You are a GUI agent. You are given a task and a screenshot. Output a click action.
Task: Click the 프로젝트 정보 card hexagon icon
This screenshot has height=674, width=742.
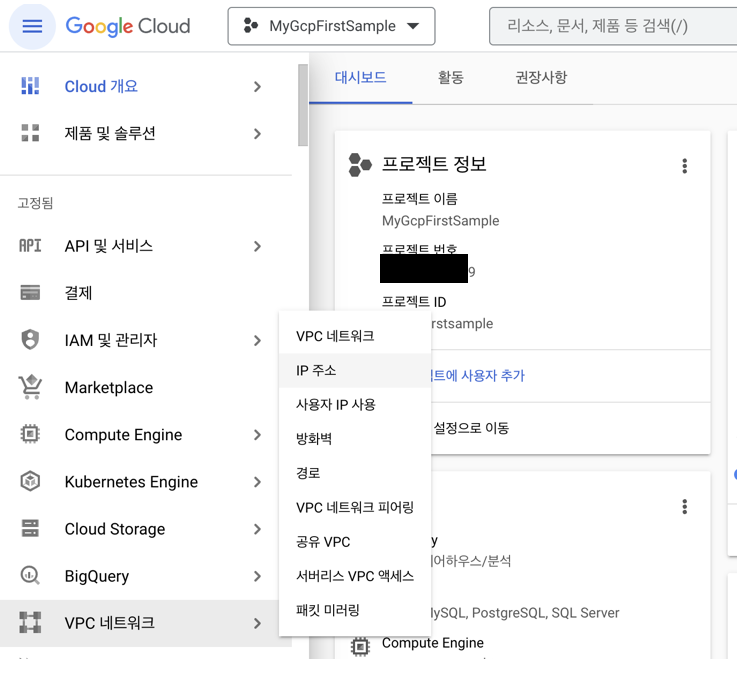[360, 165]
